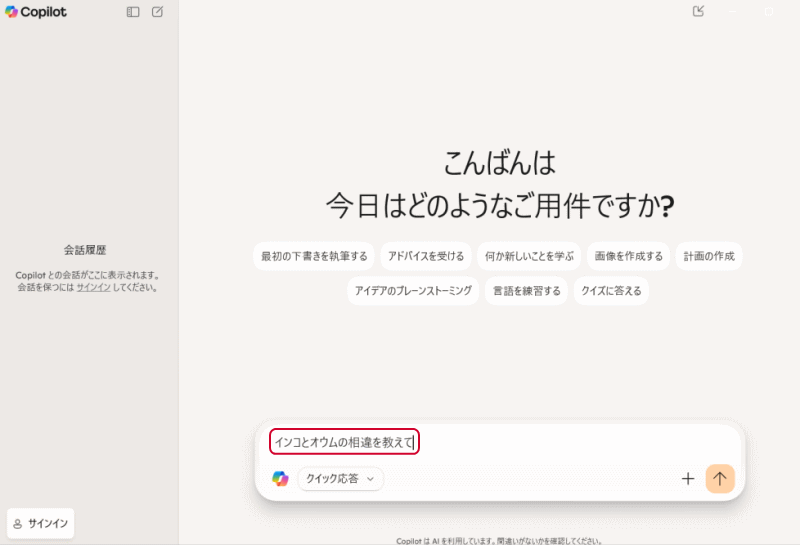This screenshot has width=800, height=545.
Task: Start a new chat with the compose icon
Action: (158, 12)
